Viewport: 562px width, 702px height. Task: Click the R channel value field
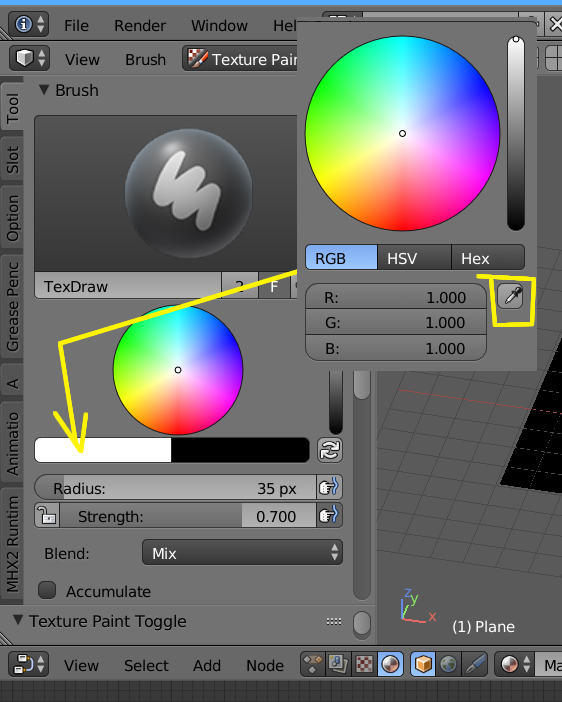coord(396,296)
